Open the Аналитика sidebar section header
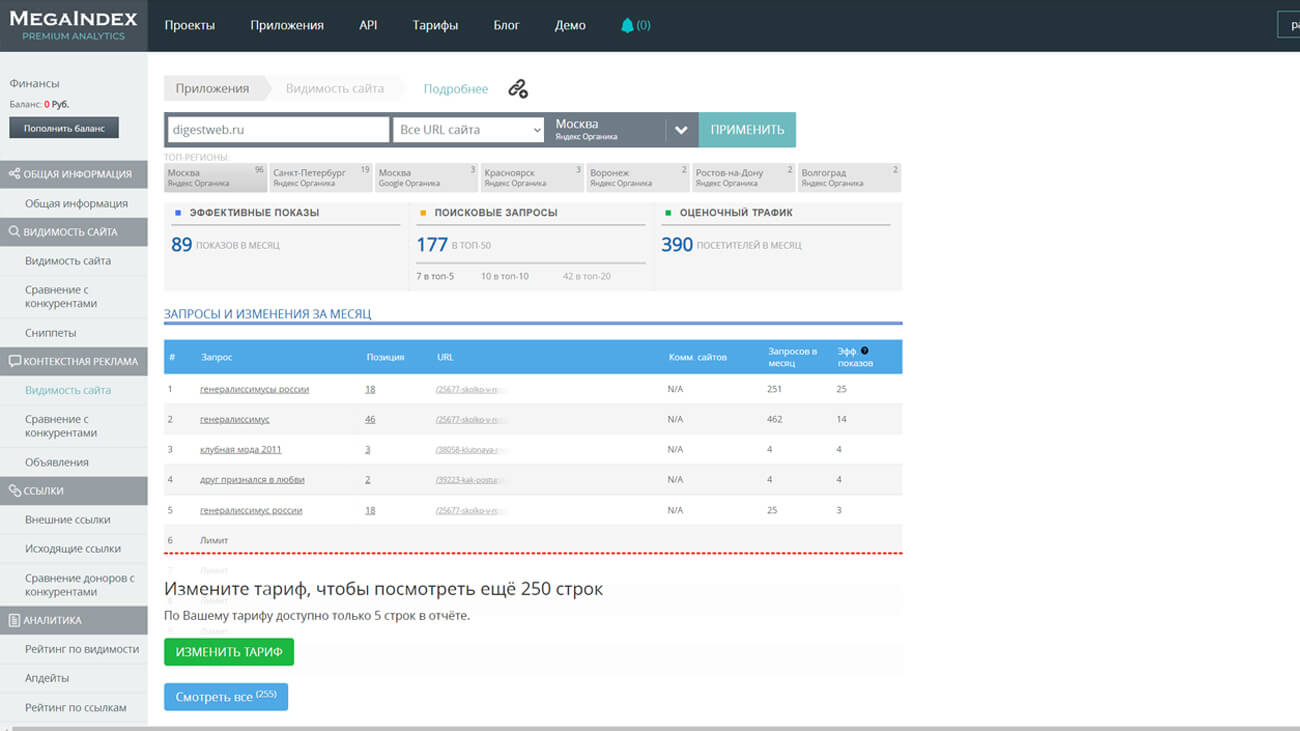Image resolution: width=1300 pixels, height=731 pixels. (74, 620)
